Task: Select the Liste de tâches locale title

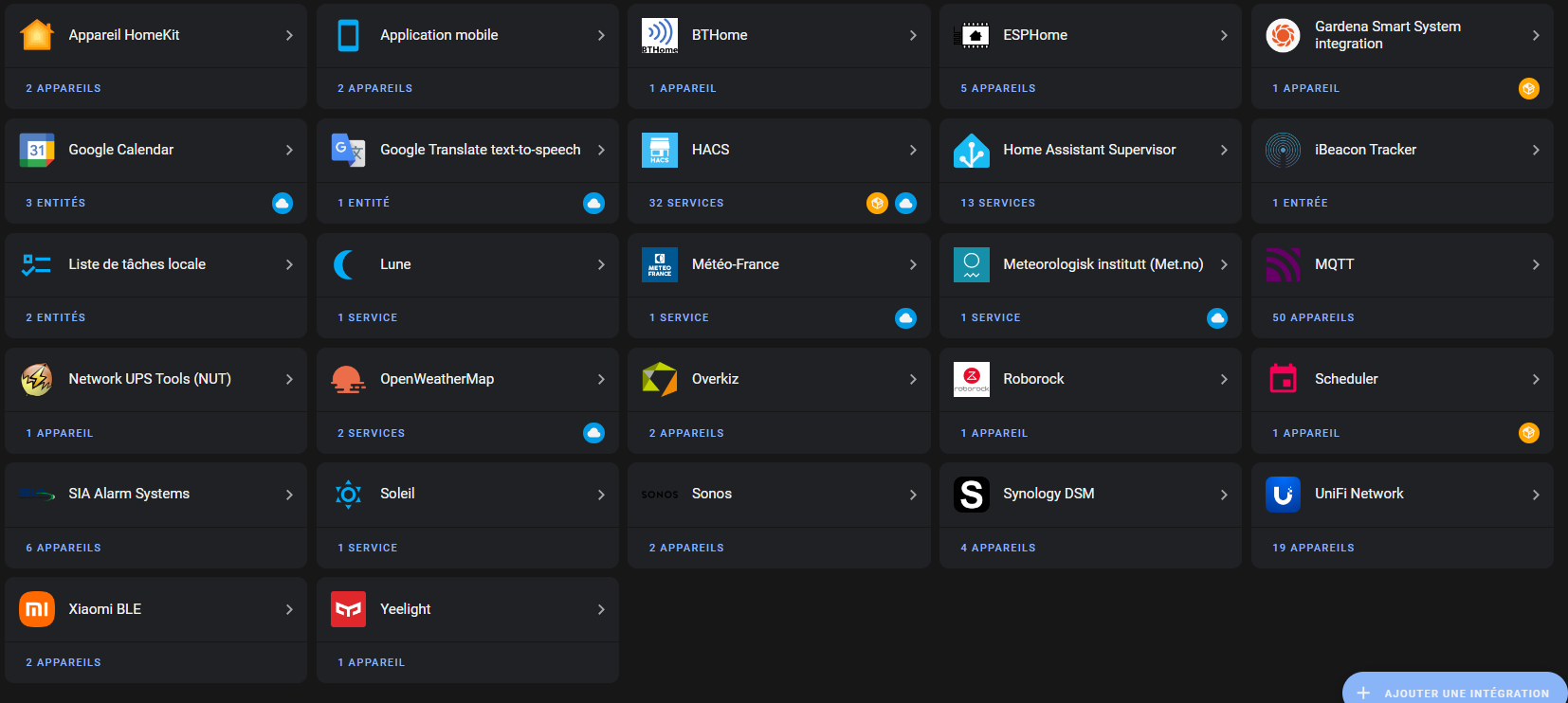Action: (137, 264)
